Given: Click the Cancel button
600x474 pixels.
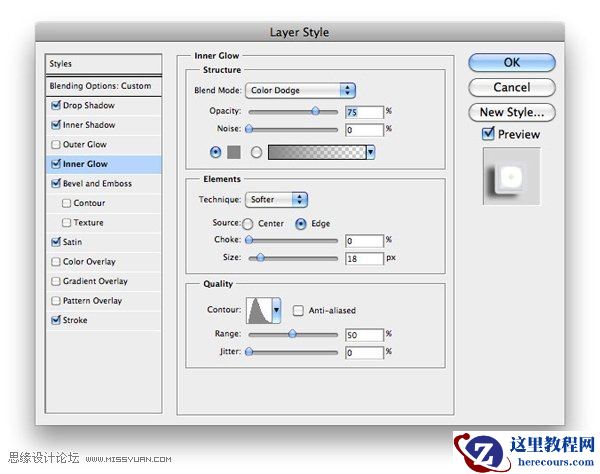Looking at the screenshot, I should click(512, 87).
